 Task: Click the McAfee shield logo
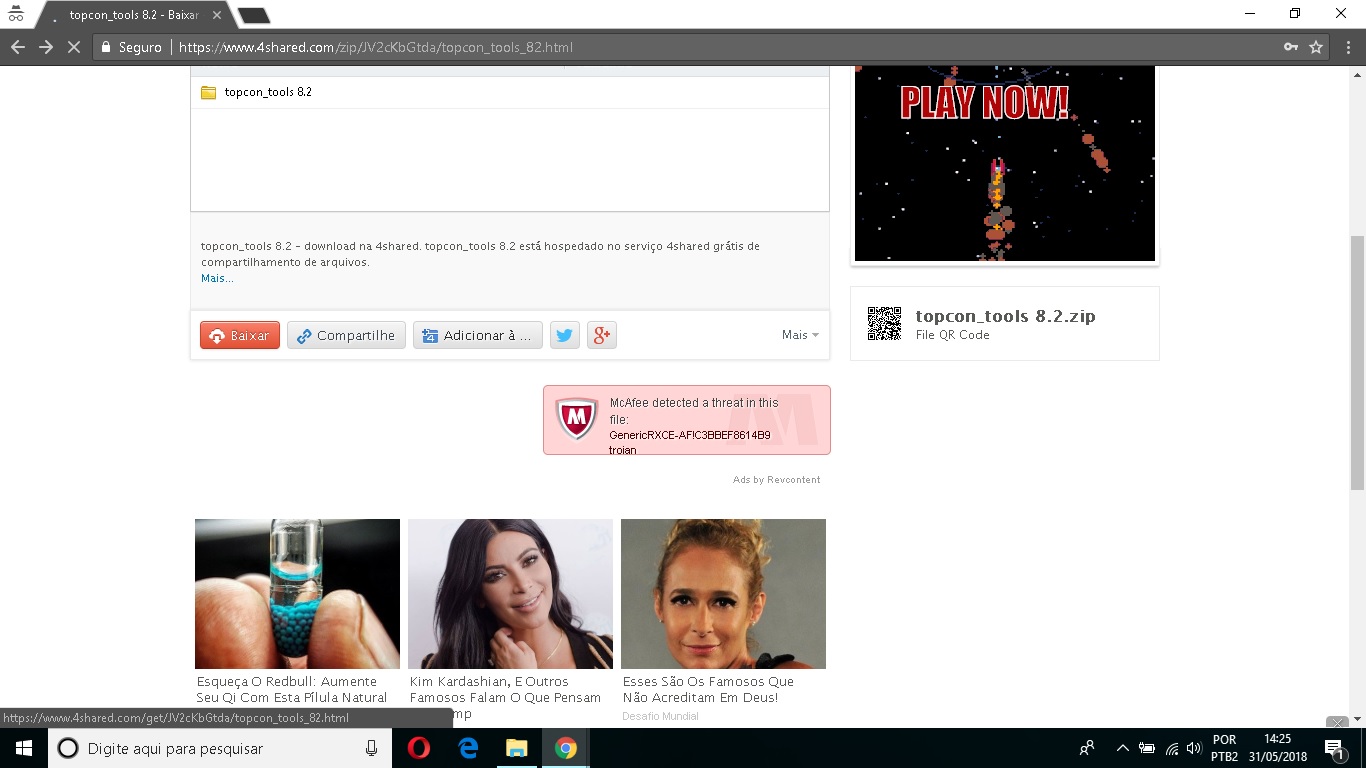(576, 419)
